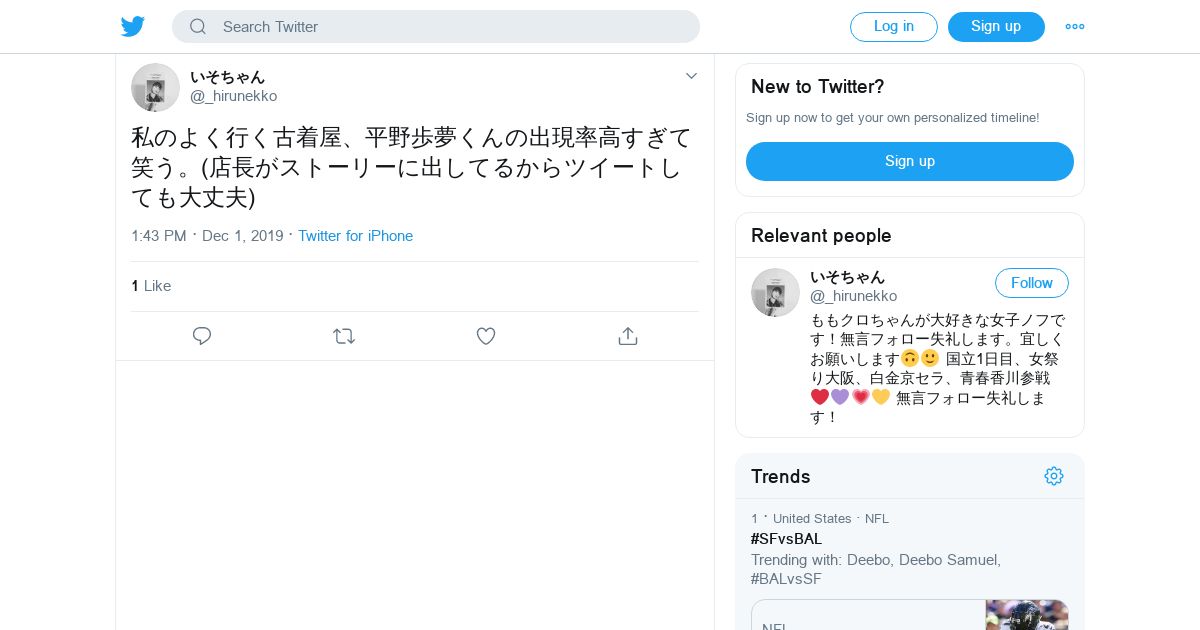Retweet the post using the retweet icon
The height and width of the screenshot is (630, 1200).
click(x=344, y=336)
